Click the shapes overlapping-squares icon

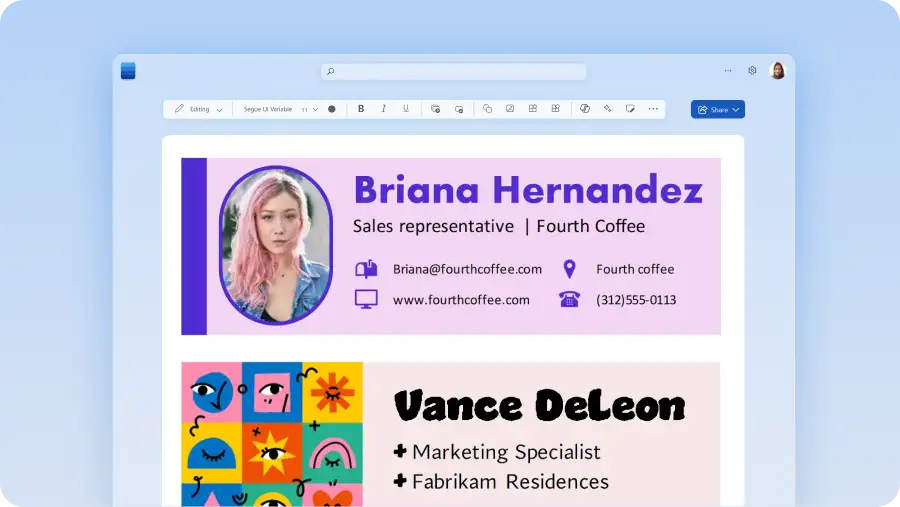click(487, 109)
